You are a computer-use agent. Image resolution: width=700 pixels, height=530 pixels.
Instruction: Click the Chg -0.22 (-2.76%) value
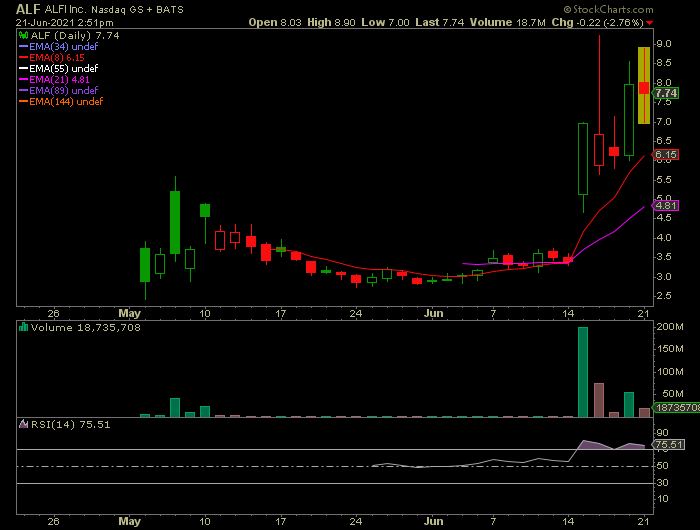coord(597,22)
